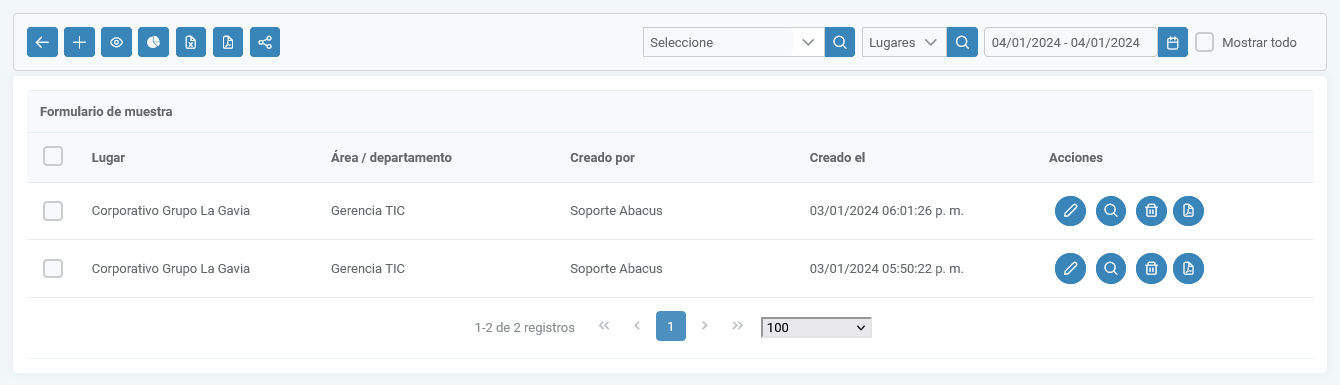View details of 06:01:26 p. m. record
This screenshot has height=385, width=1340.
click(x=1110, y=211)
